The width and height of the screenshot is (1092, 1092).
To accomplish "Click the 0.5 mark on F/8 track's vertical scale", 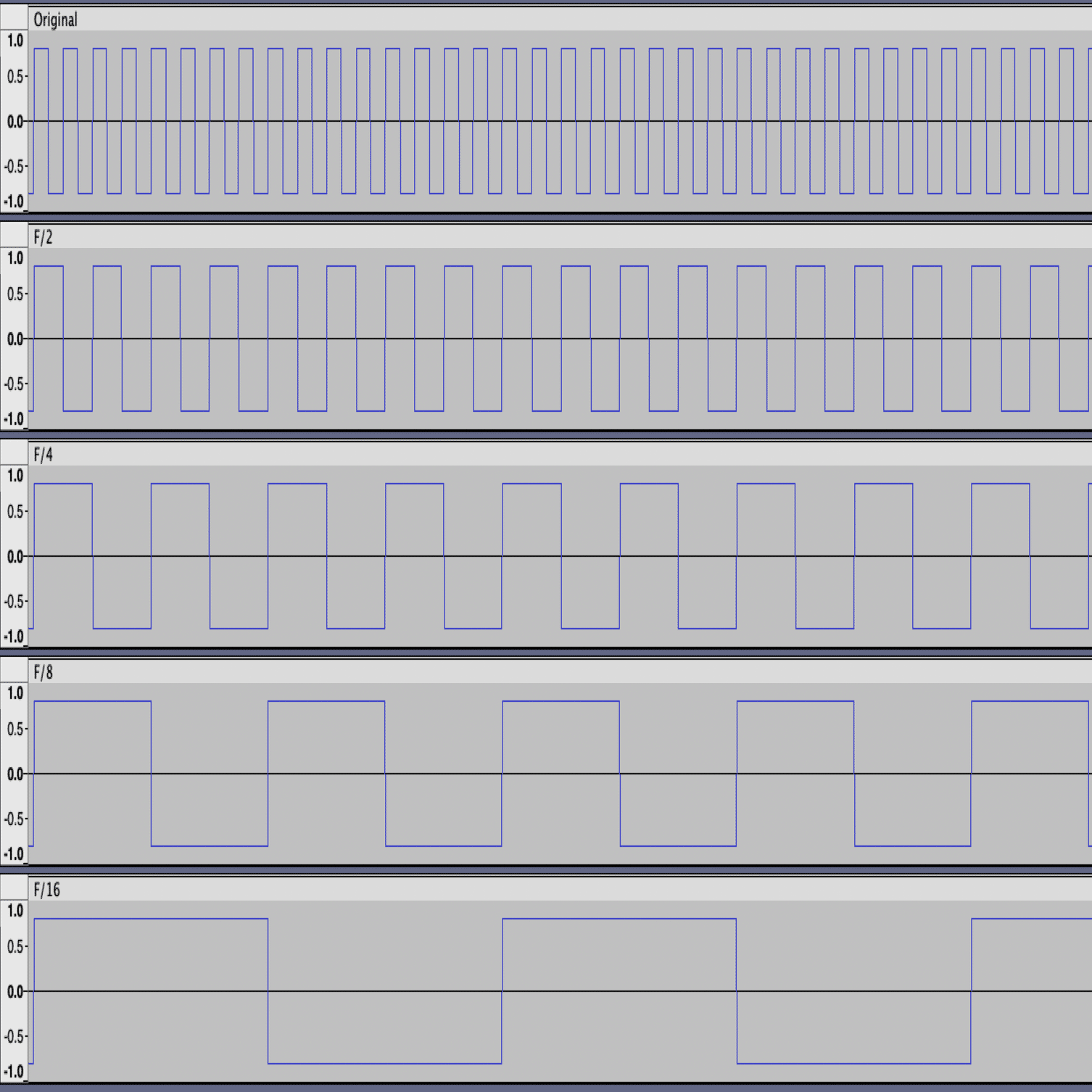I will 15,729.
